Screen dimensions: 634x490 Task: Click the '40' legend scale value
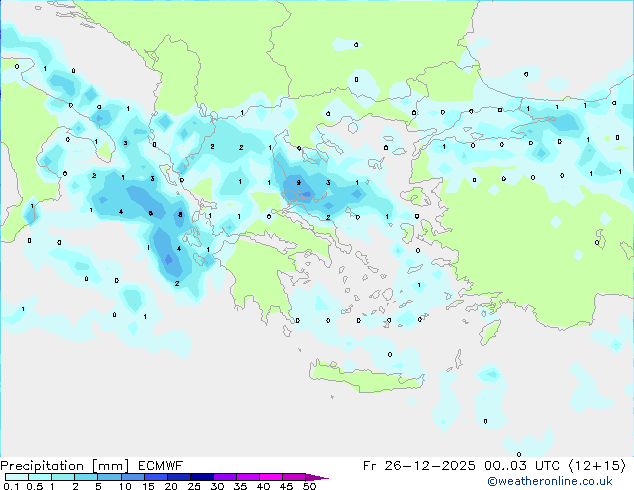click(x=263, y=486)
